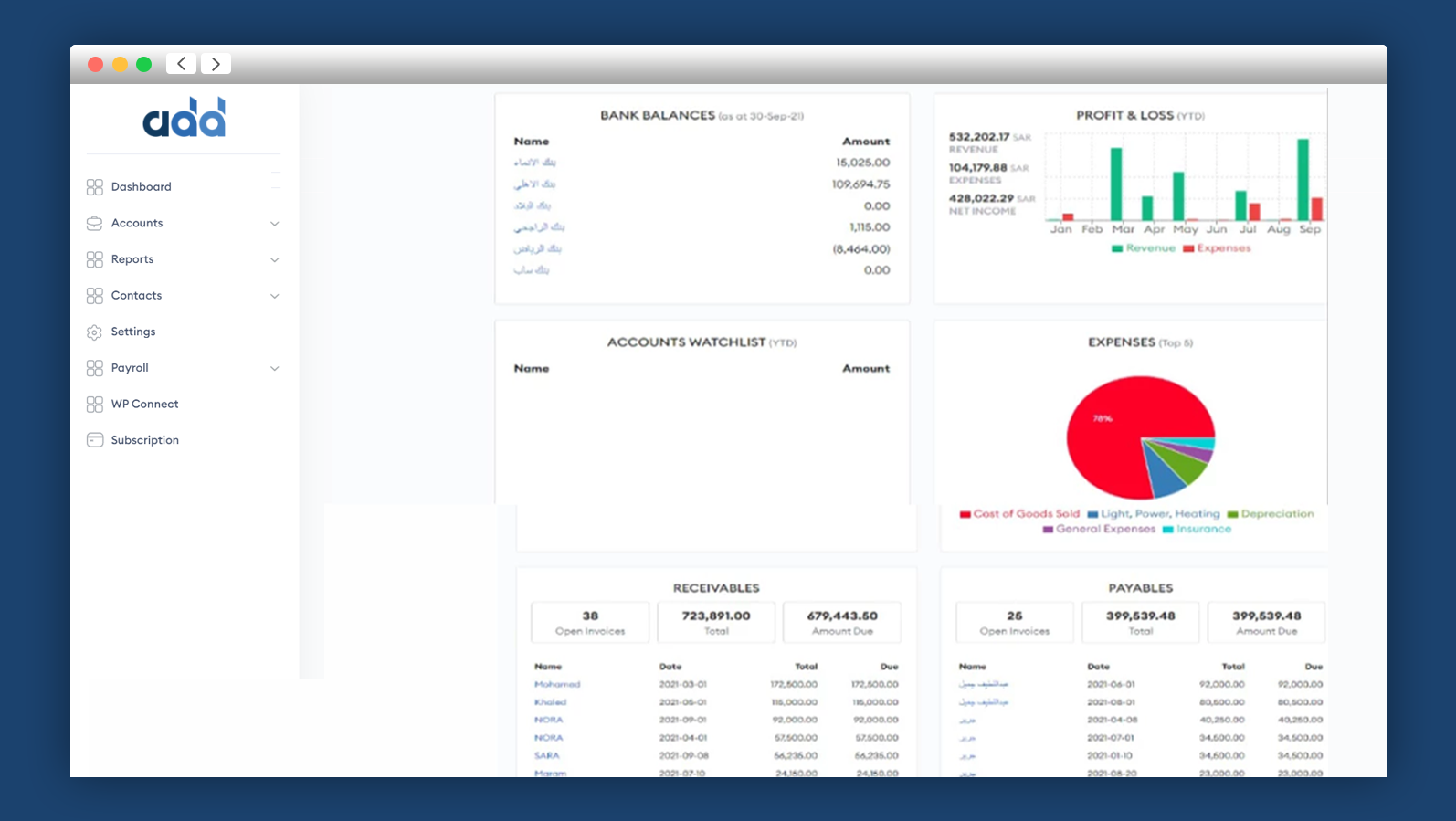
Task: Open the SARA receivable link
Action: coord(546,755)
